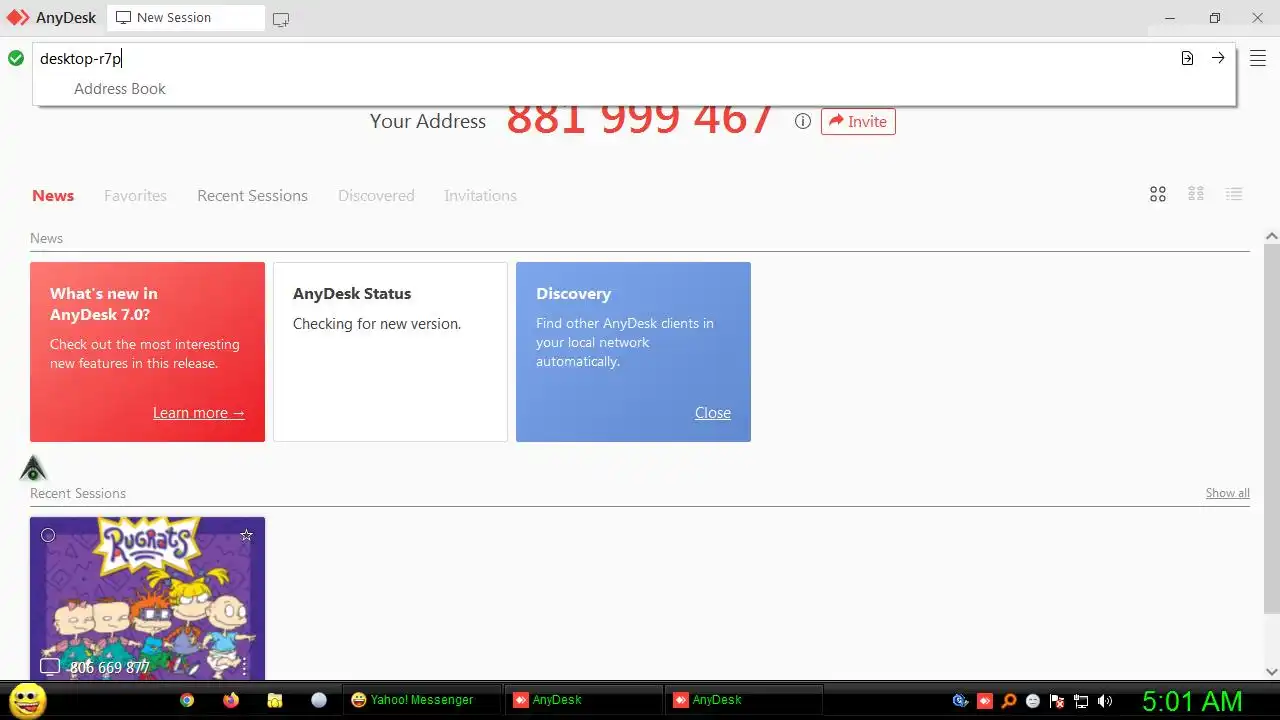
Task: Click the first AnyDesk taskbar button
Action: [584, 700]
